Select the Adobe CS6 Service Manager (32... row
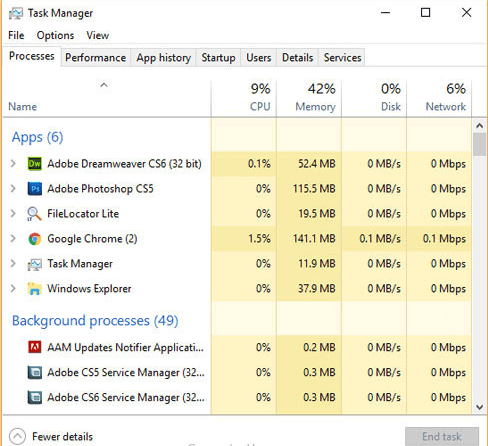 click(x=237, y=397)
